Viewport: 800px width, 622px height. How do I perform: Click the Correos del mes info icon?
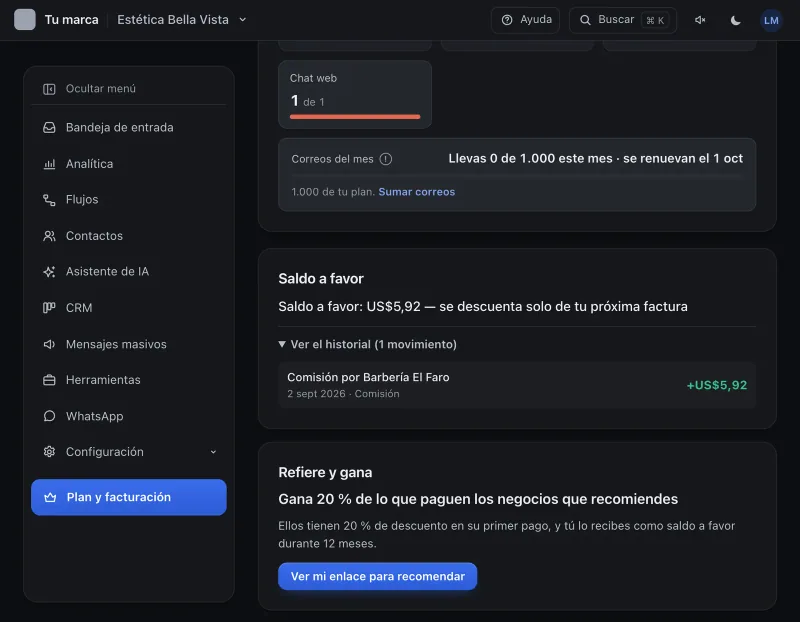386,159
